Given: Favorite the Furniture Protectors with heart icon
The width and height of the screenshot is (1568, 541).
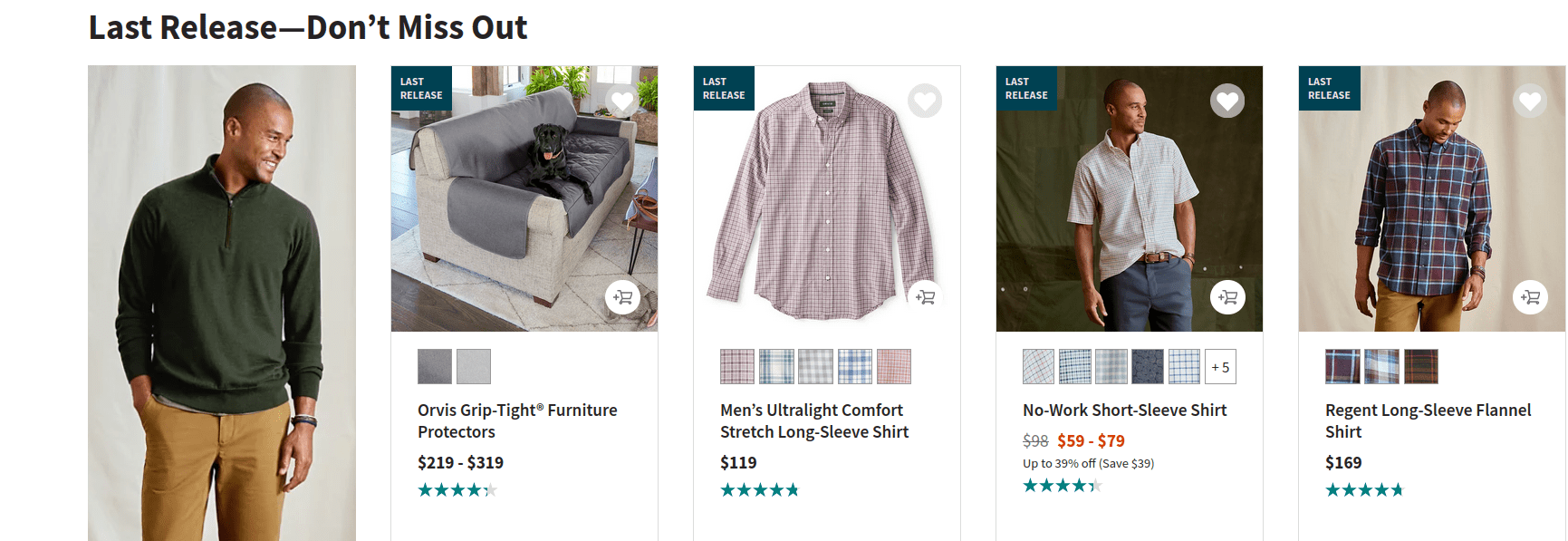Looking at the screenshot, I should coord(622,101).
